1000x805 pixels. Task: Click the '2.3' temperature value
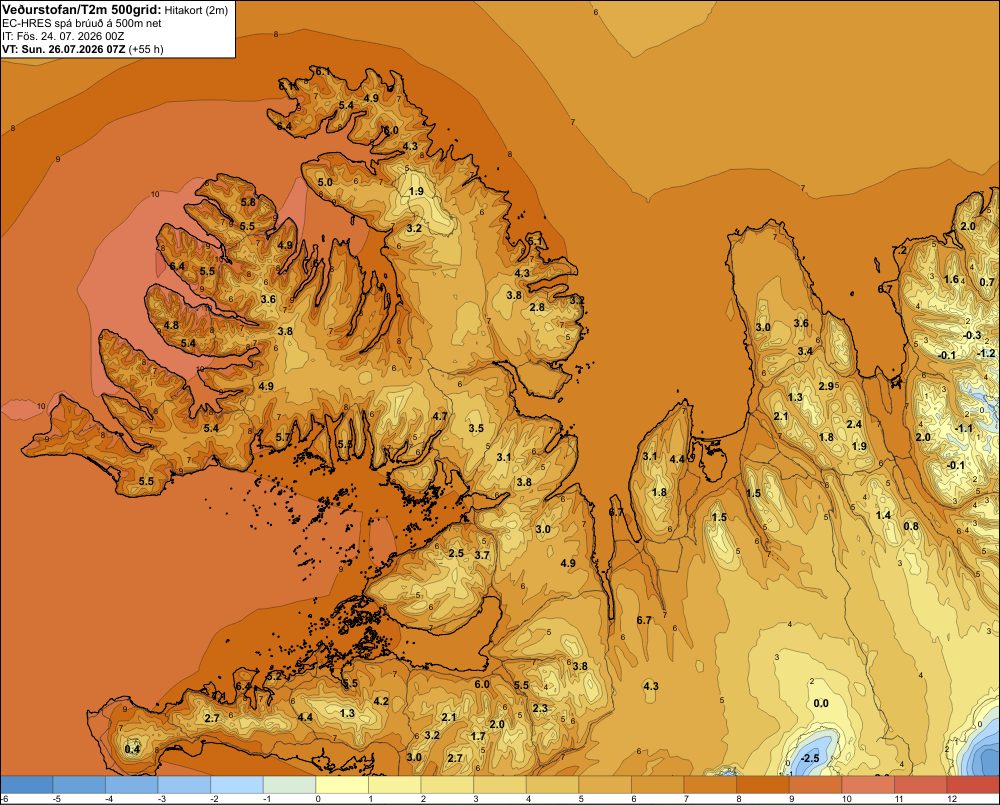pos(540,708)
